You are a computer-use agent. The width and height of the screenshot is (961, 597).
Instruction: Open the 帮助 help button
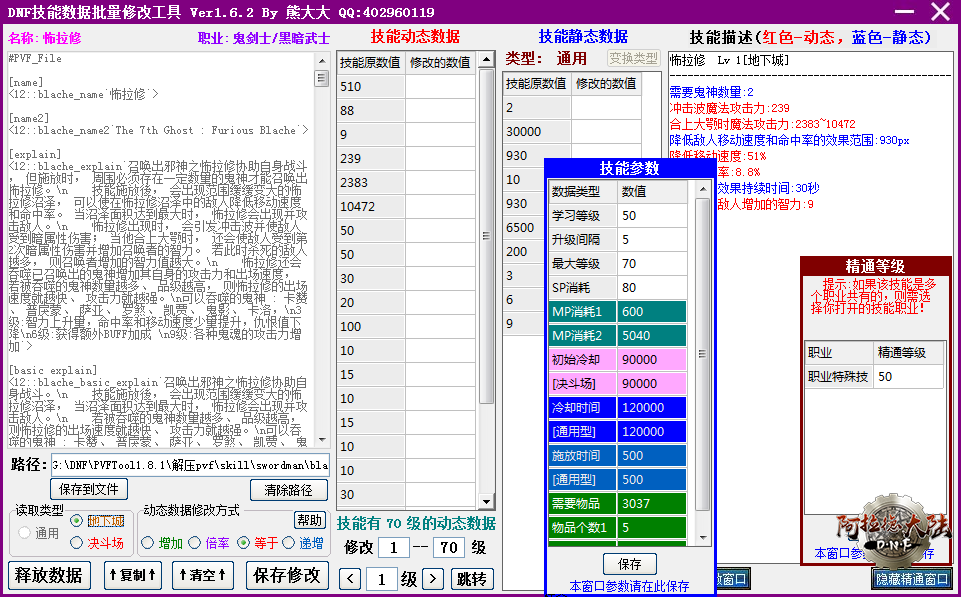point(309,520)
